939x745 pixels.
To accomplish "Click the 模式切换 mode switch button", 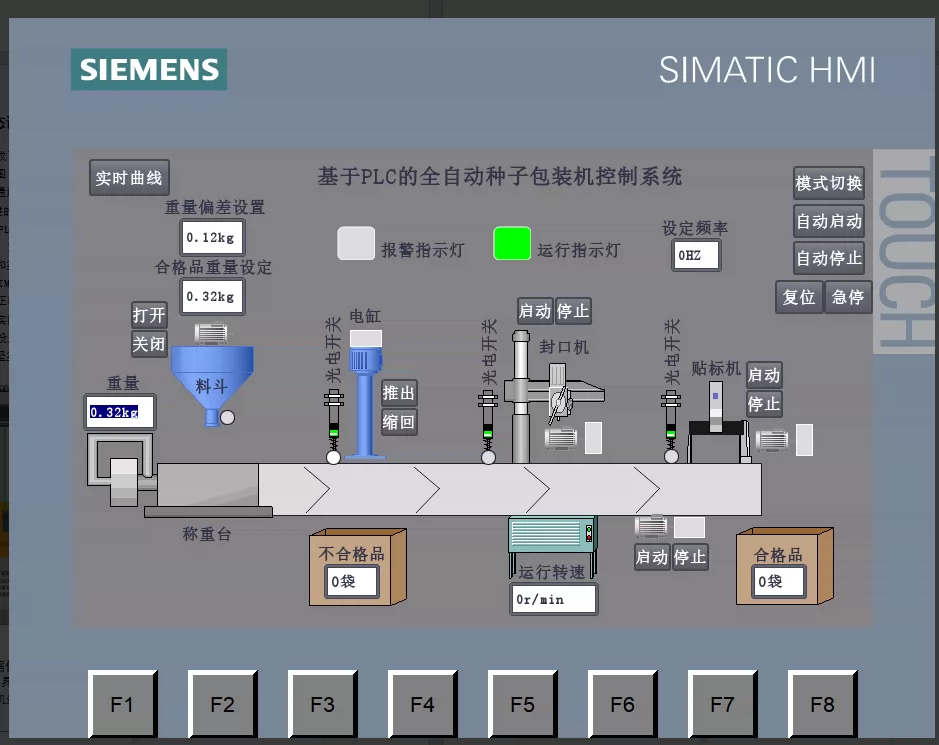I will (829, 183).
